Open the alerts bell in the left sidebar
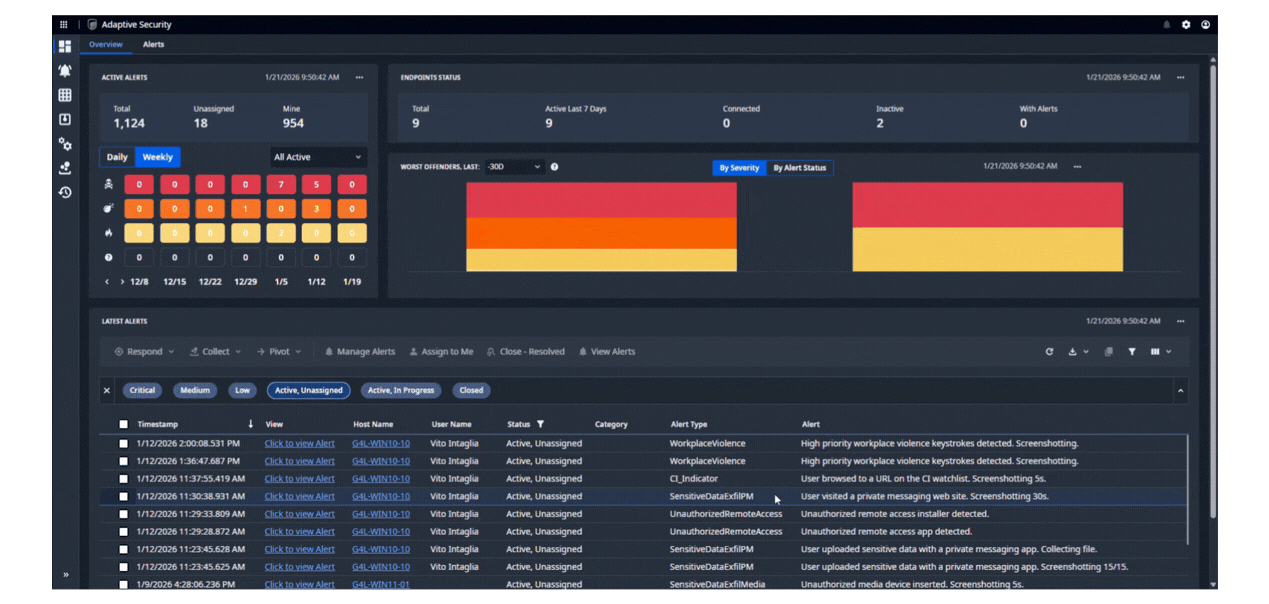The height and width of the screenshot is (604, 1269). [x=65, y=71]
